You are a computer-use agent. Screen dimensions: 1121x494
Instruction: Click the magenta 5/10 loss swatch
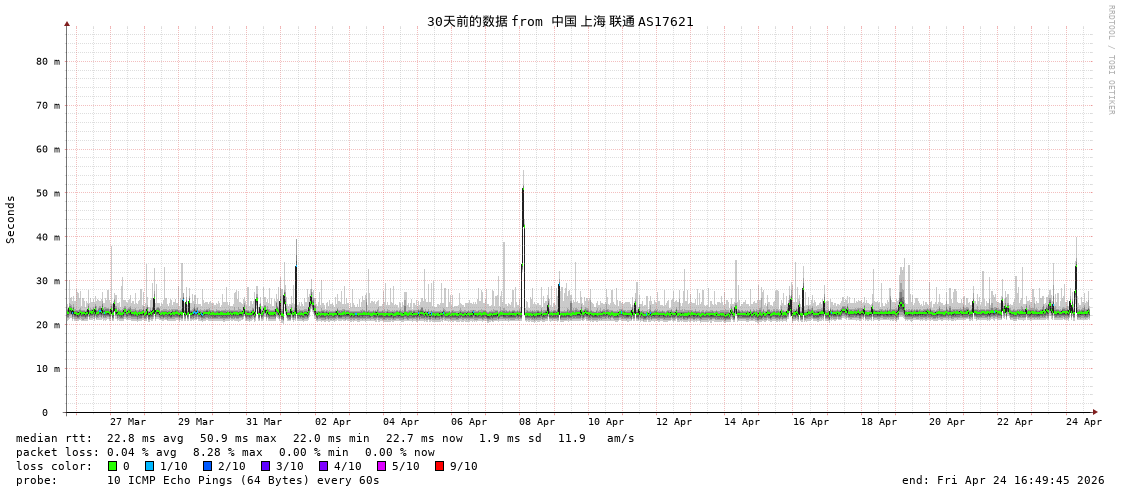[381, 466]
